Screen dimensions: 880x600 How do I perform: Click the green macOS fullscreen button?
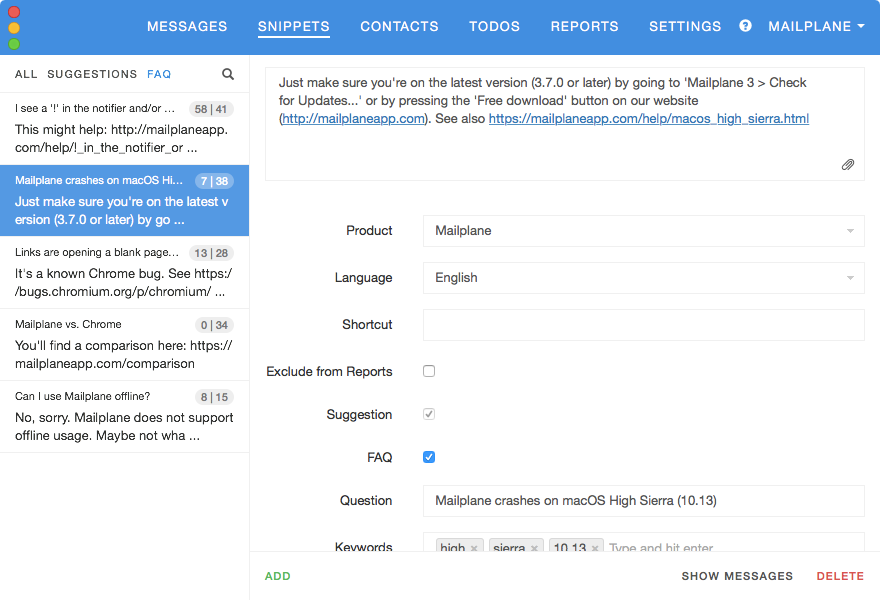click(x=14, y=44)
